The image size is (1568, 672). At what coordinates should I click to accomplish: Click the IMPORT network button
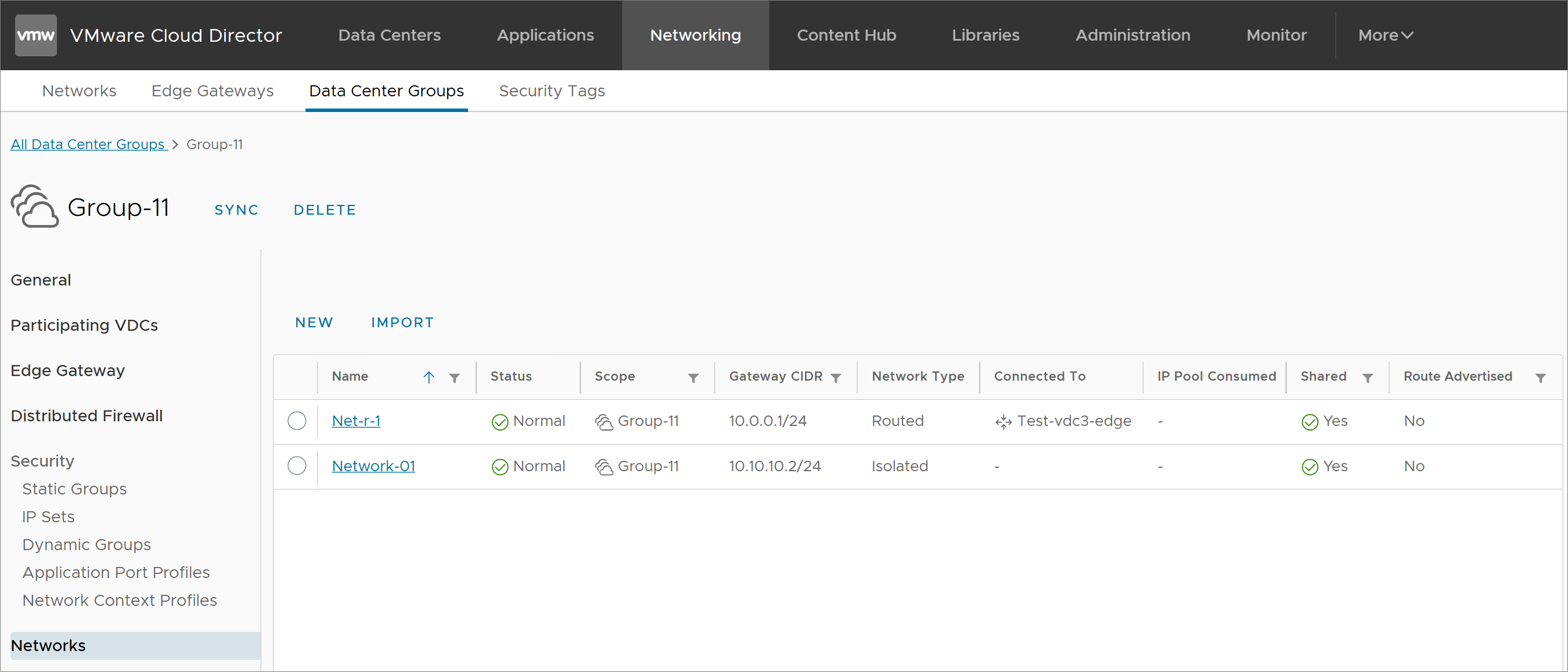[x=402, y=322]
